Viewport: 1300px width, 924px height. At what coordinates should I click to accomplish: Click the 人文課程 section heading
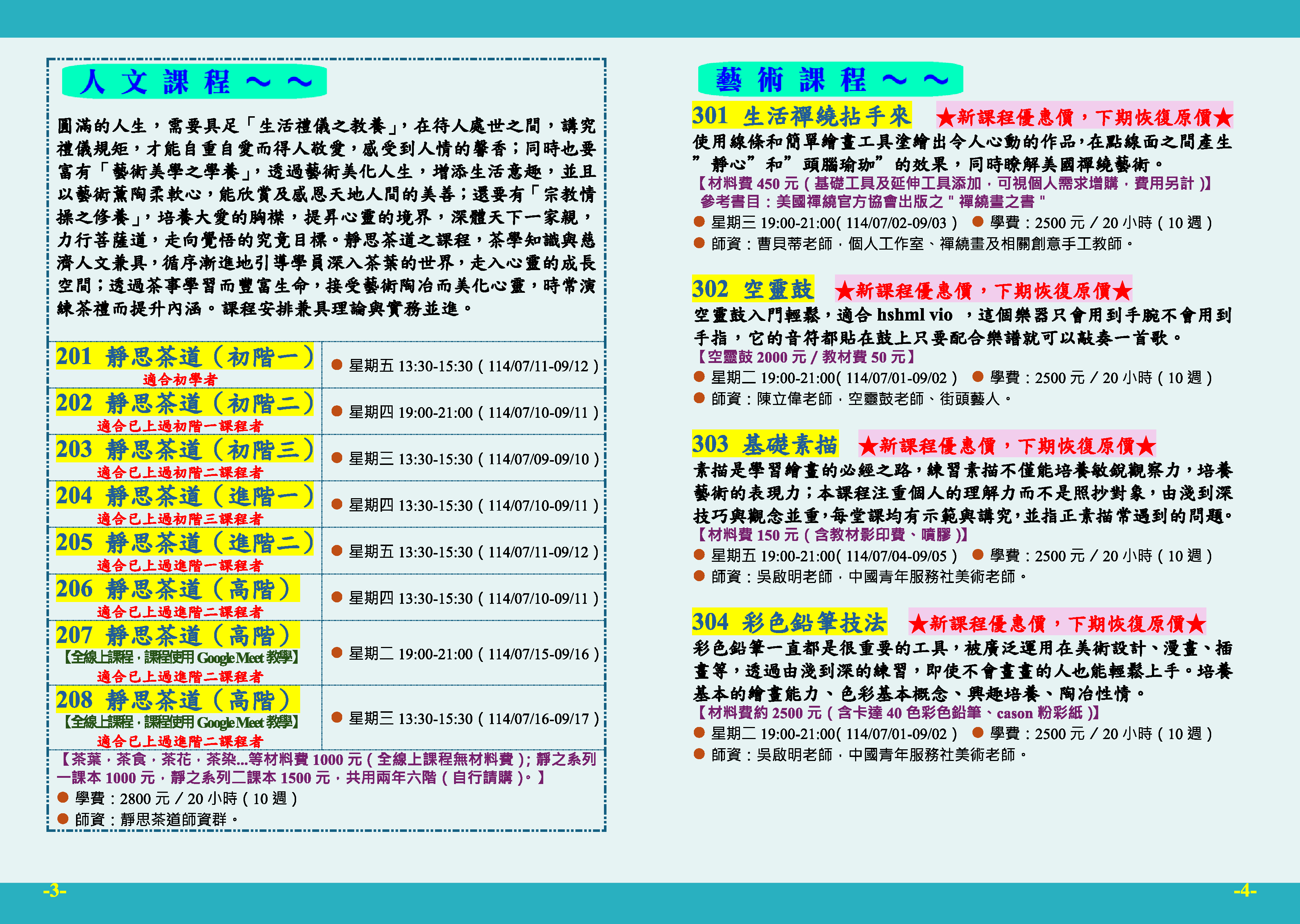[x=194, y=82]
